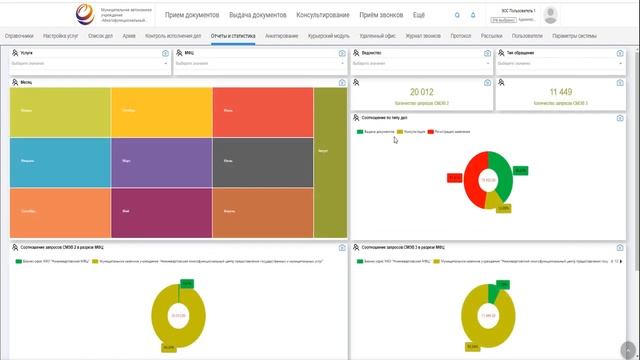The width and height of the screenshot is (640, 360).
Task: Toggle the yellow legend entry in СМЭВ 2 chart
Action: (208, 261)
